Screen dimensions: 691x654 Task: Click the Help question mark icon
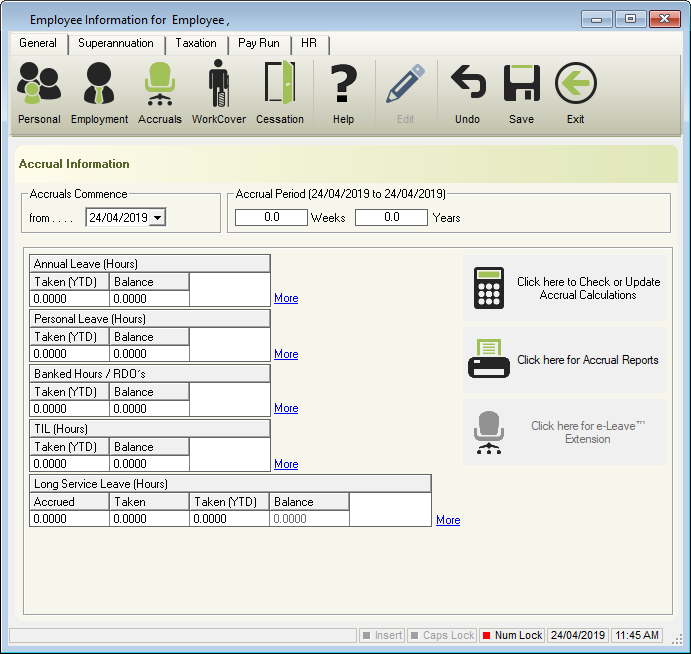click(x=343, y=93)
